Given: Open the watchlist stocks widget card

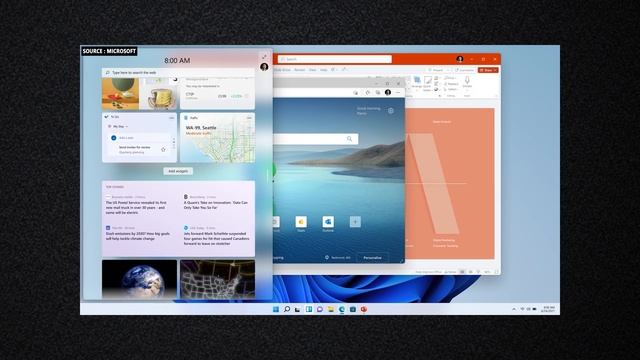Looking at the screenshot, I should click(218, 94).
